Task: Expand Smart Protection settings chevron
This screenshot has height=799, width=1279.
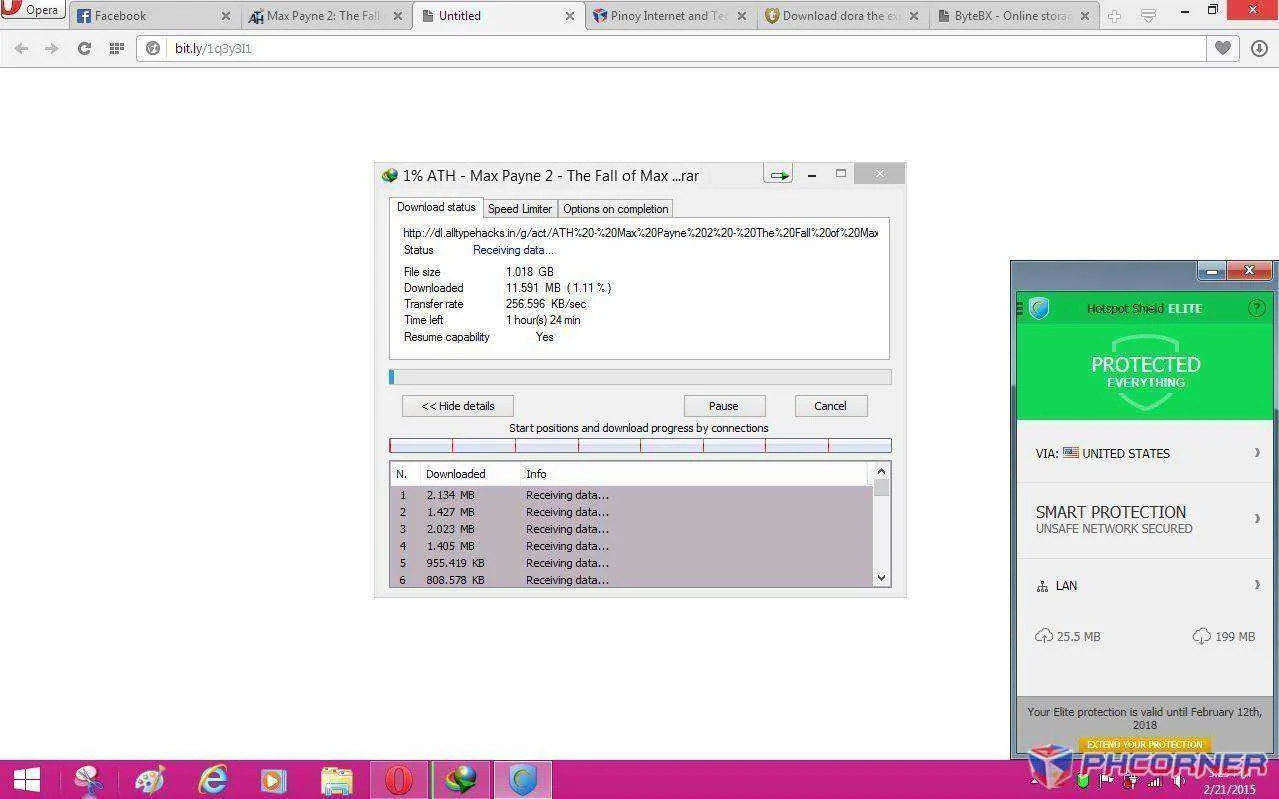Action: [x=1257, y=518]
